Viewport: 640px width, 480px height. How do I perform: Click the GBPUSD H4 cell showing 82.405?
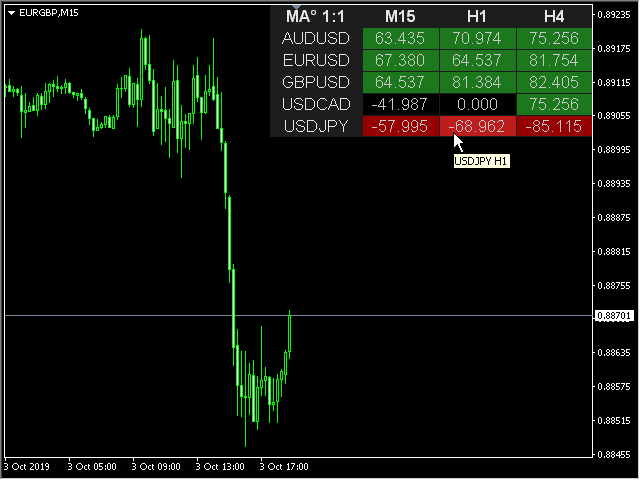pyautogui.click(x=554, y=82)
